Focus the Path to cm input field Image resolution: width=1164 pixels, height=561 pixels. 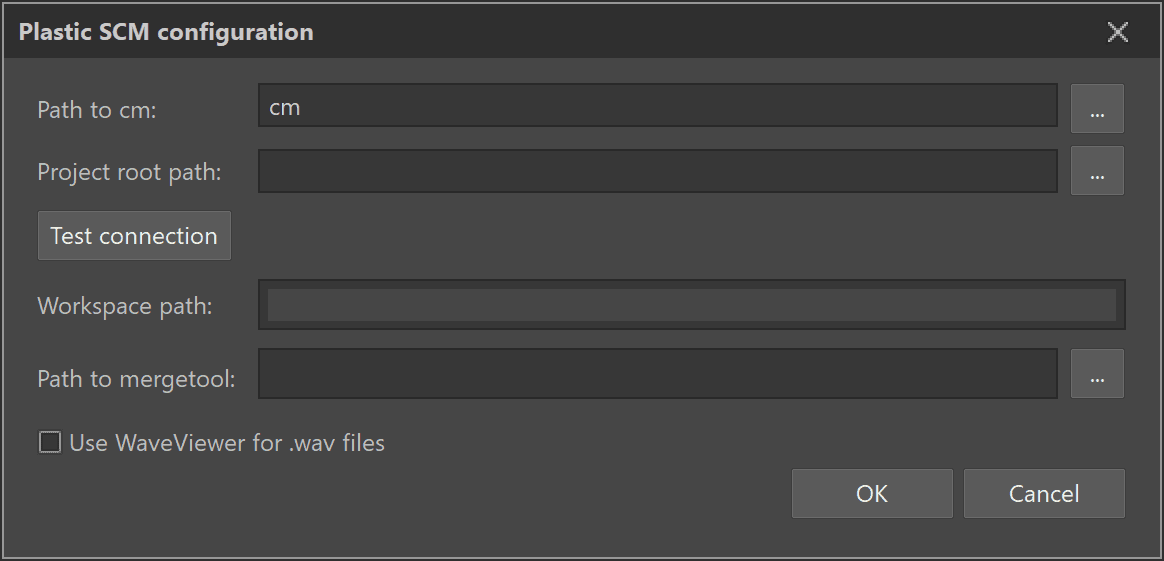click(657, 106)
